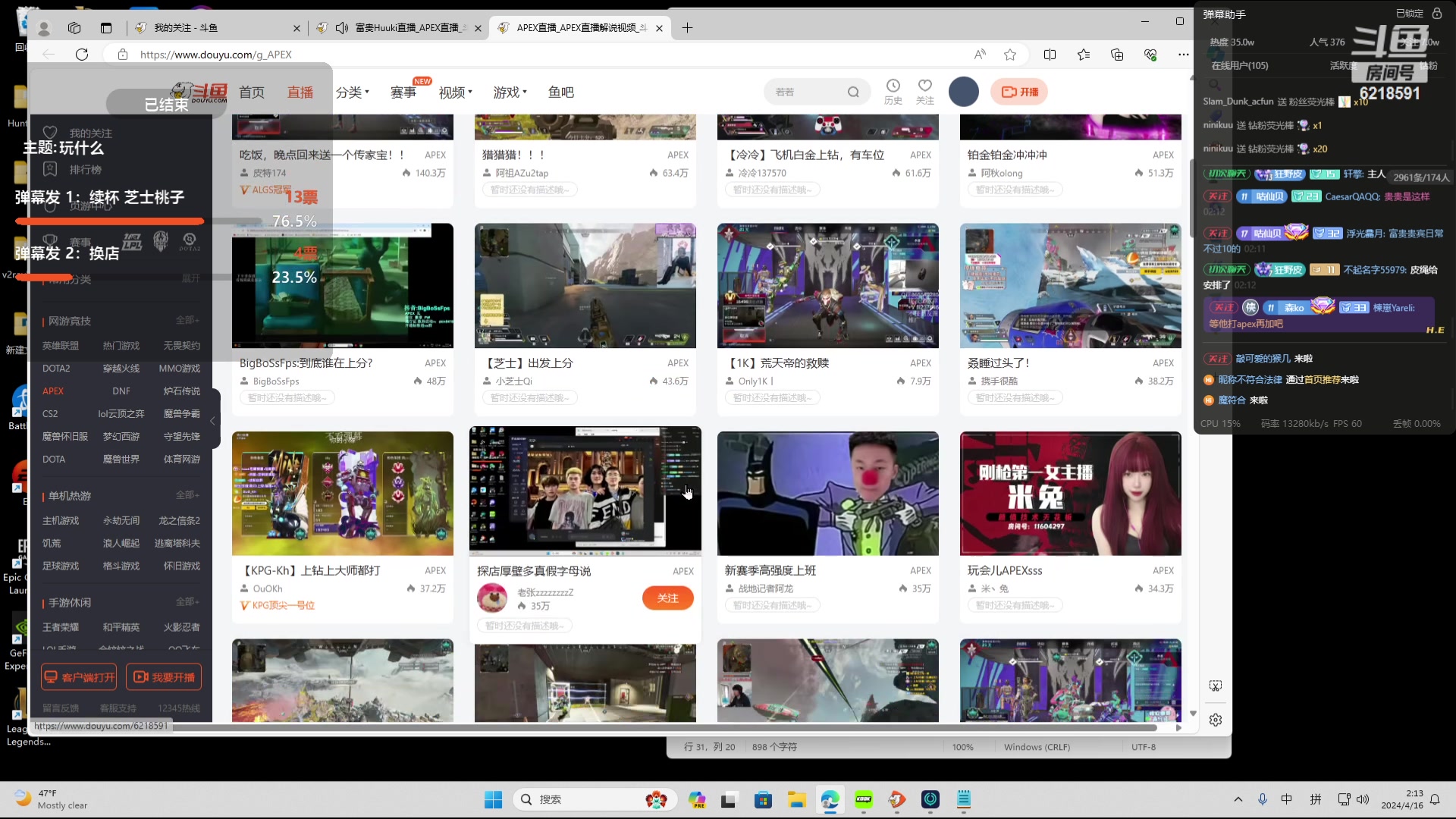Select the 直播 navigation tab
This screenshot has width=1456, height=819.
[x=300, y=92]
